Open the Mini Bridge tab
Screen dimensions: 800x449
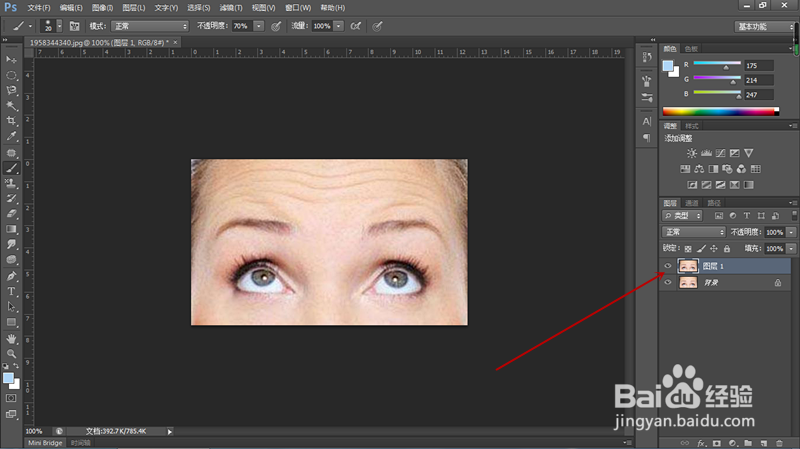45,443
